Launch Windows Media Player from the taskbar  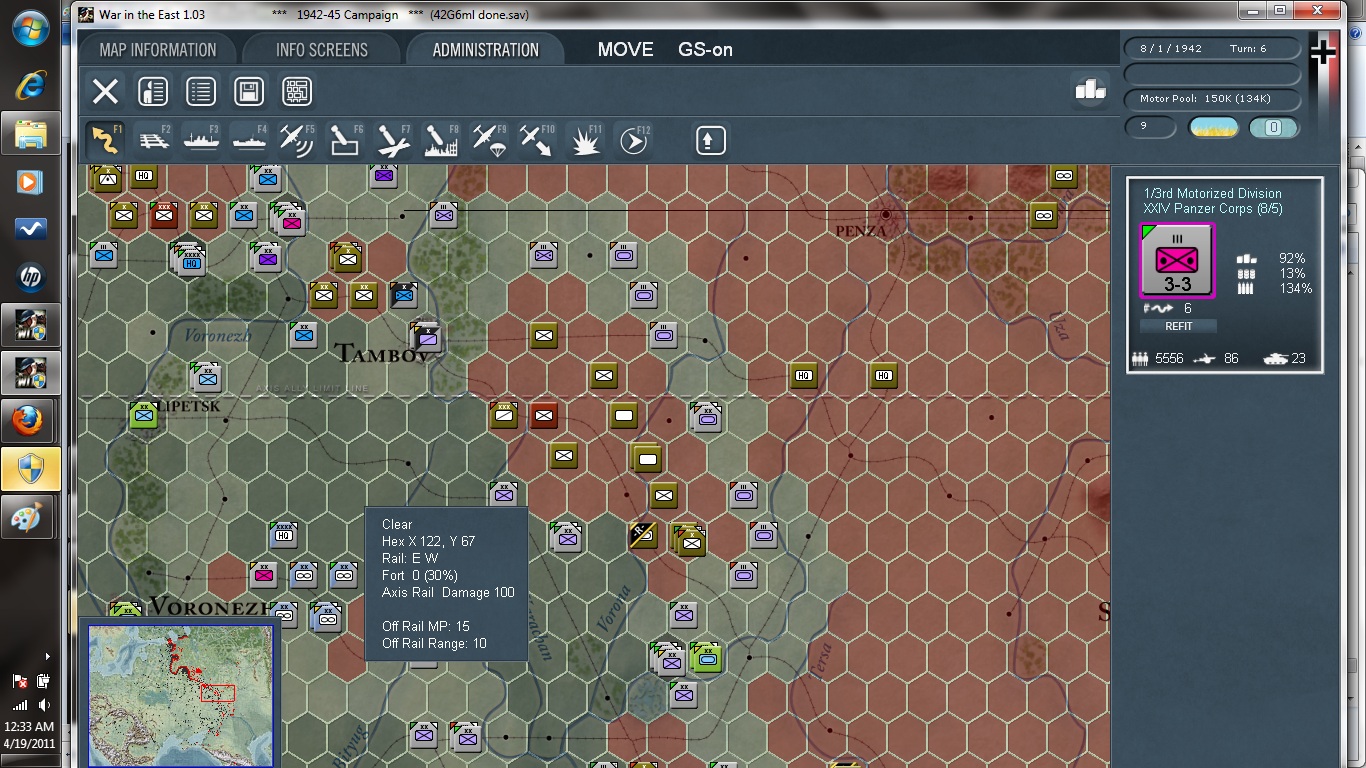[x=30, y=182]
